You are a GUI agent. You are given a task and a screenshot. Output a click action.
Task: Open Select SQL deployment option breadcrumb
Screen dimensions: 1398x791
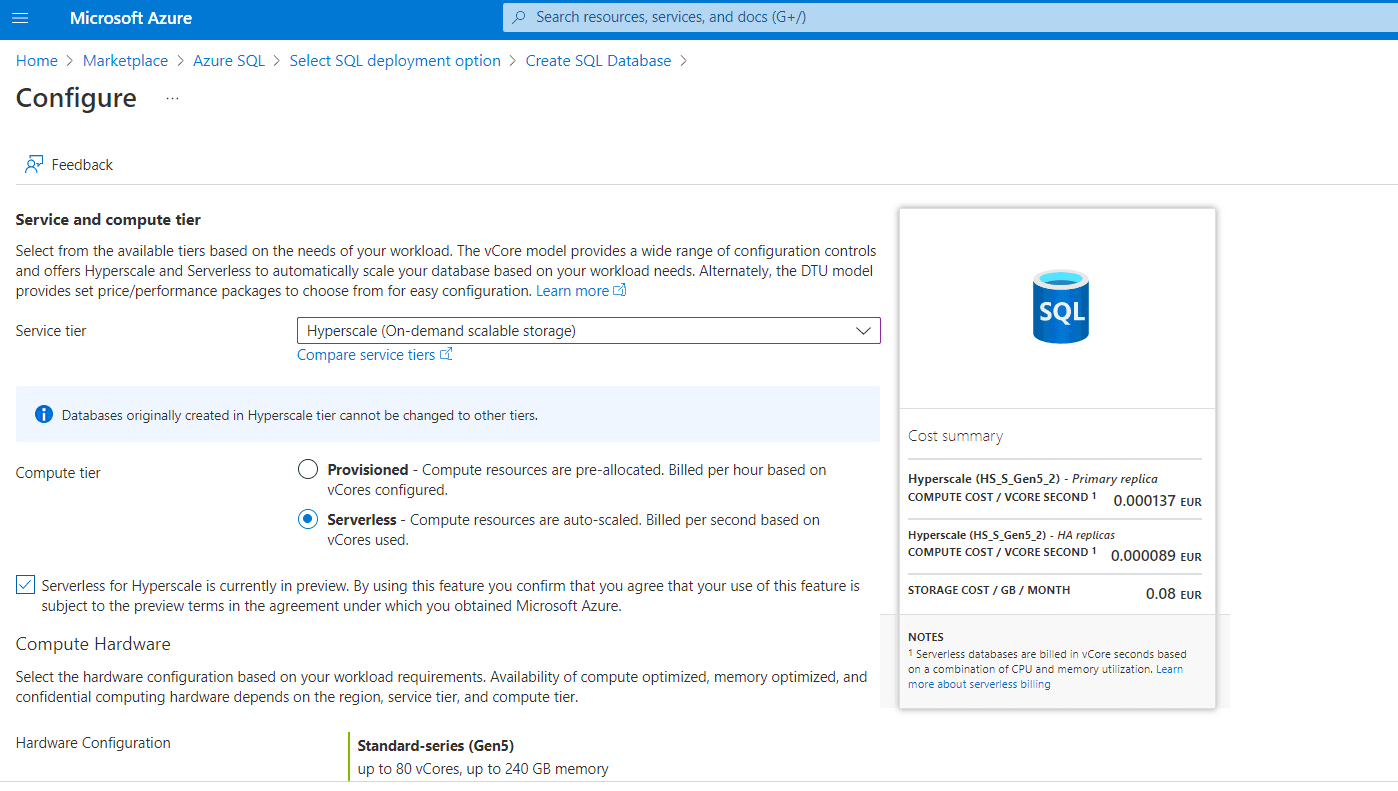coord(395,61)
